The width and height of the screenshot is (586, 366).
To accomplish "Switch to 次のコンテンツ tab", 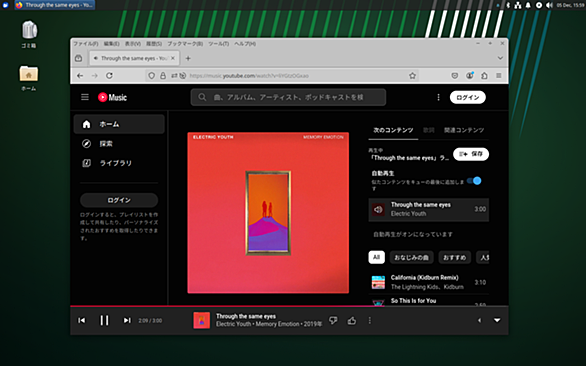I will [393, 130].
